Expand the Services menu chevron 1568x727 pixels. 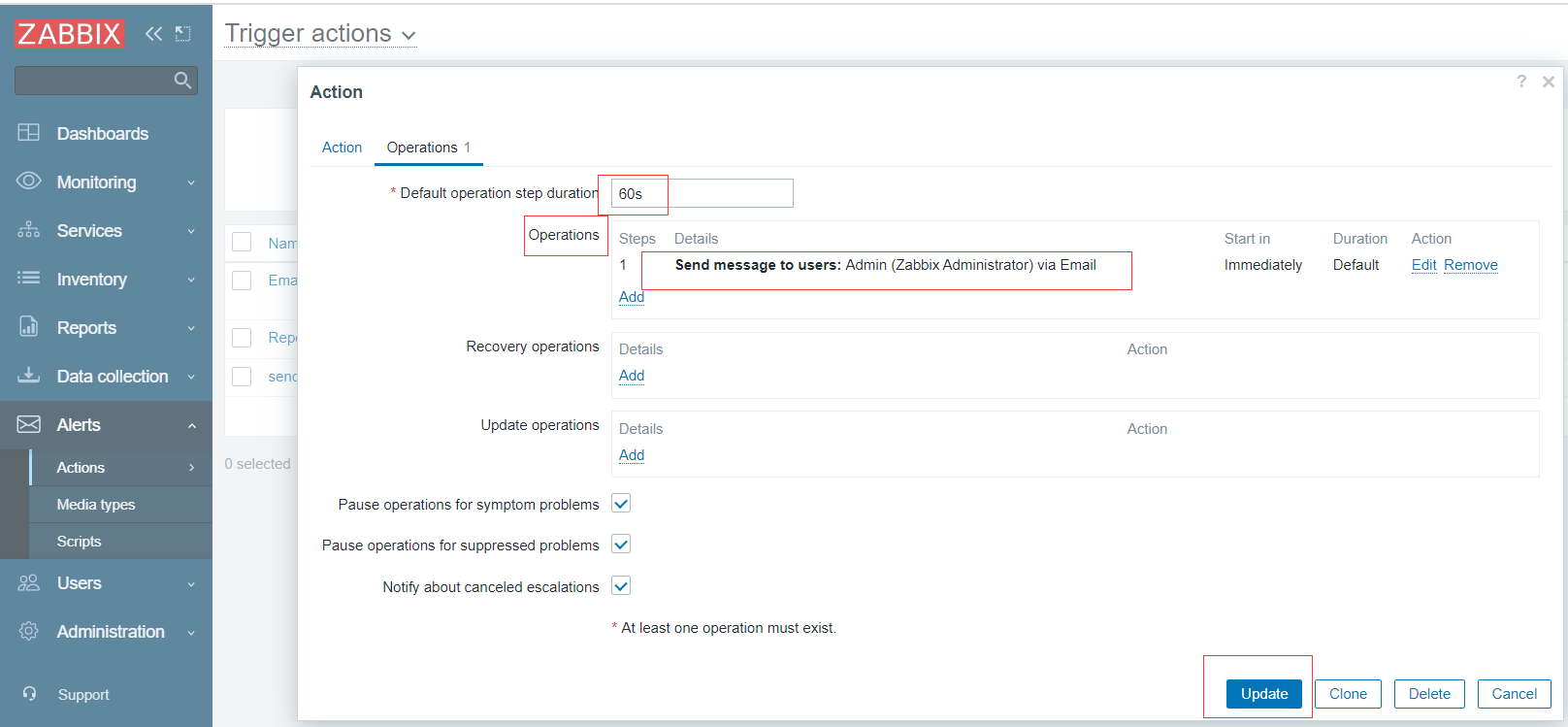point(191,231)
